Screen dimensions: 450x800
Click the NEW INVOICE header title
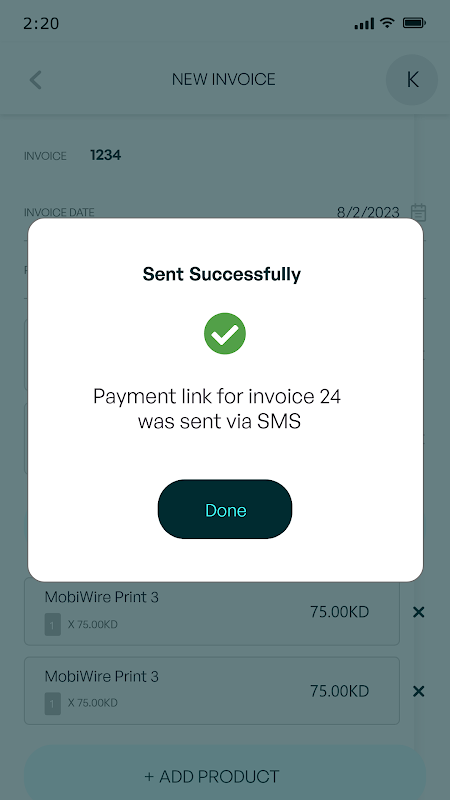click(x=223, y=79)
